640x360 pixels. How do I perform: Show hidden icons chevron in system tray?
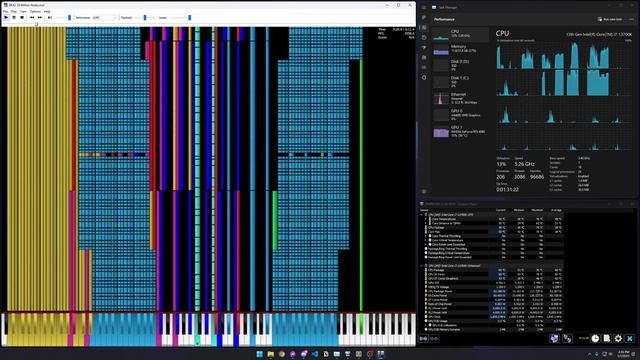tap(589, 354)
